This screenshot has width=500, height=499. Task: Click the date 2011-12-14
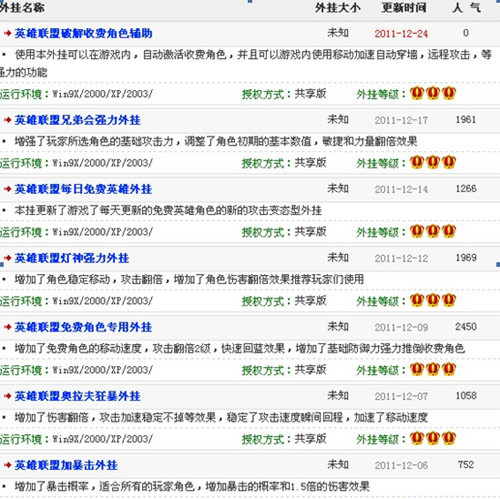point(401,189)
